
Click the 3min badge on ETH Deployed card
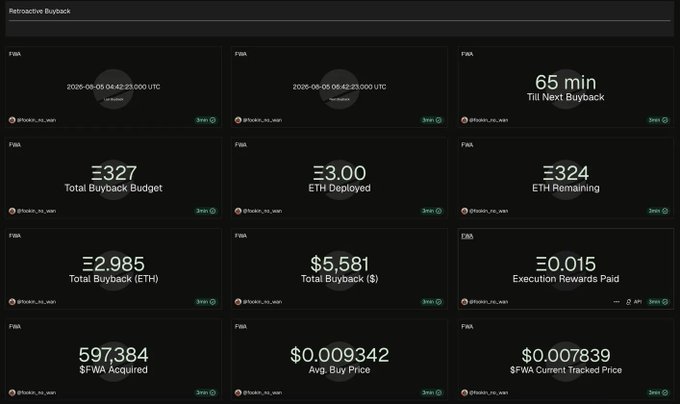[x=432, y=211]
